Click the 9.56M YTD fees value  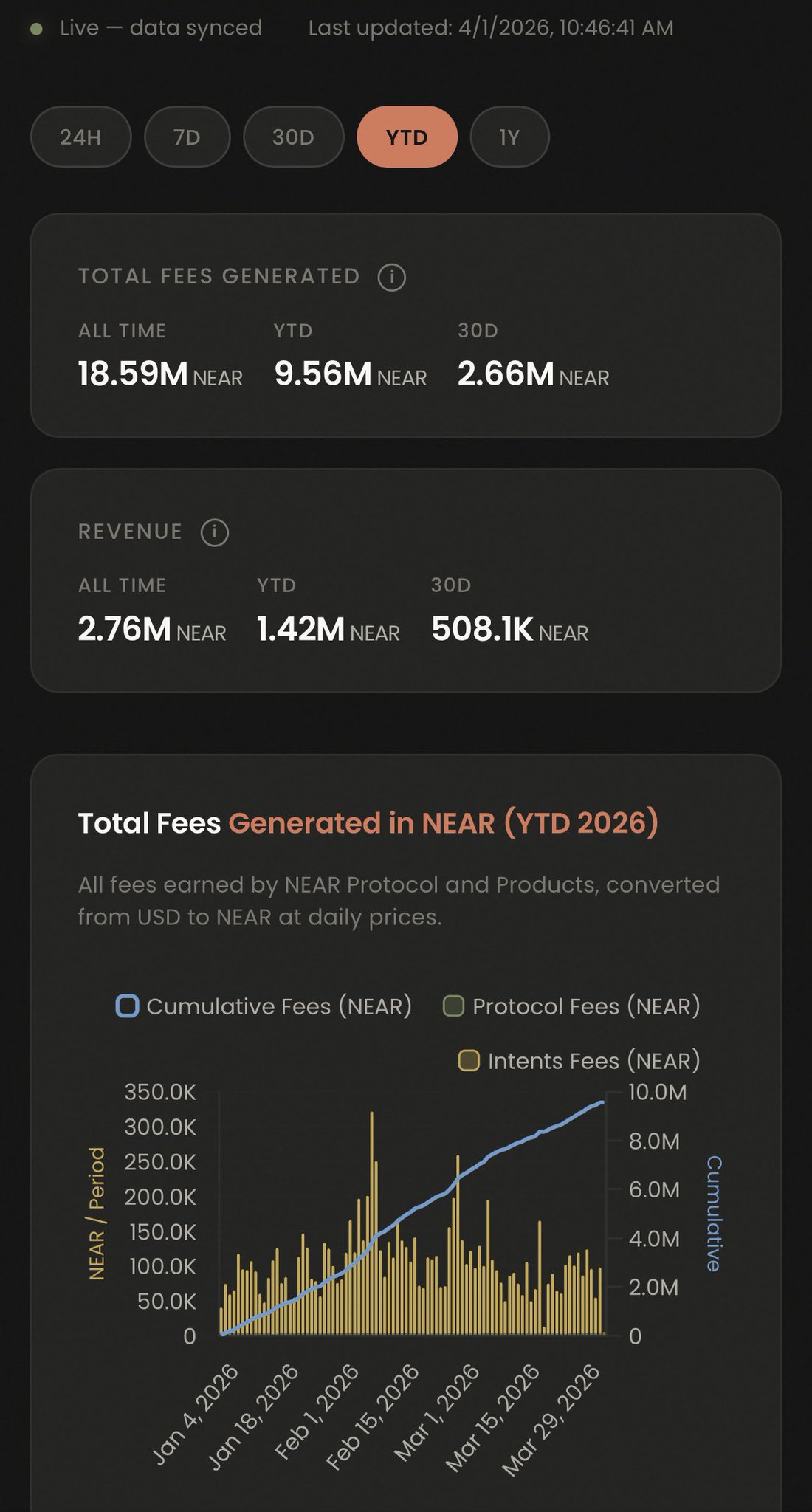[323, 374]
